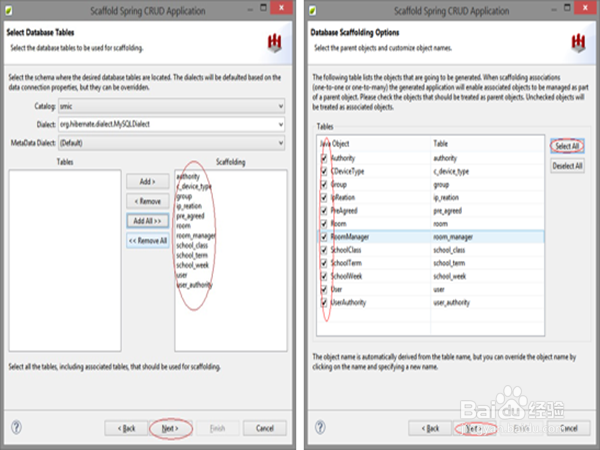Select school_class in Scaffolding list
600x450 pixels.
[192, 246]
